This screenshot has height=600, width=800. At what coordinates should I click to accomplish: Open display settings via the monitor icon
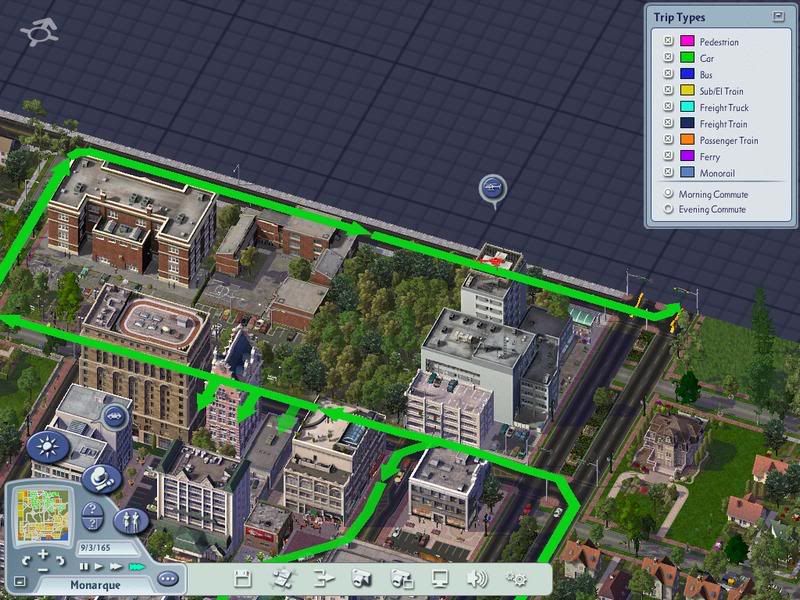point(439,579)
